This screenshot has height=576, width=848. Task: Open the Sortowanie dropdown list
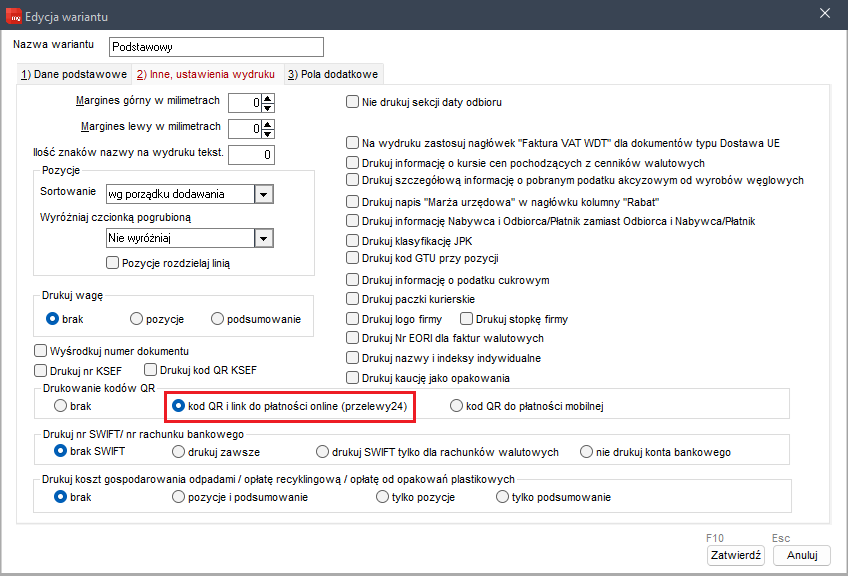pos(264,194)
